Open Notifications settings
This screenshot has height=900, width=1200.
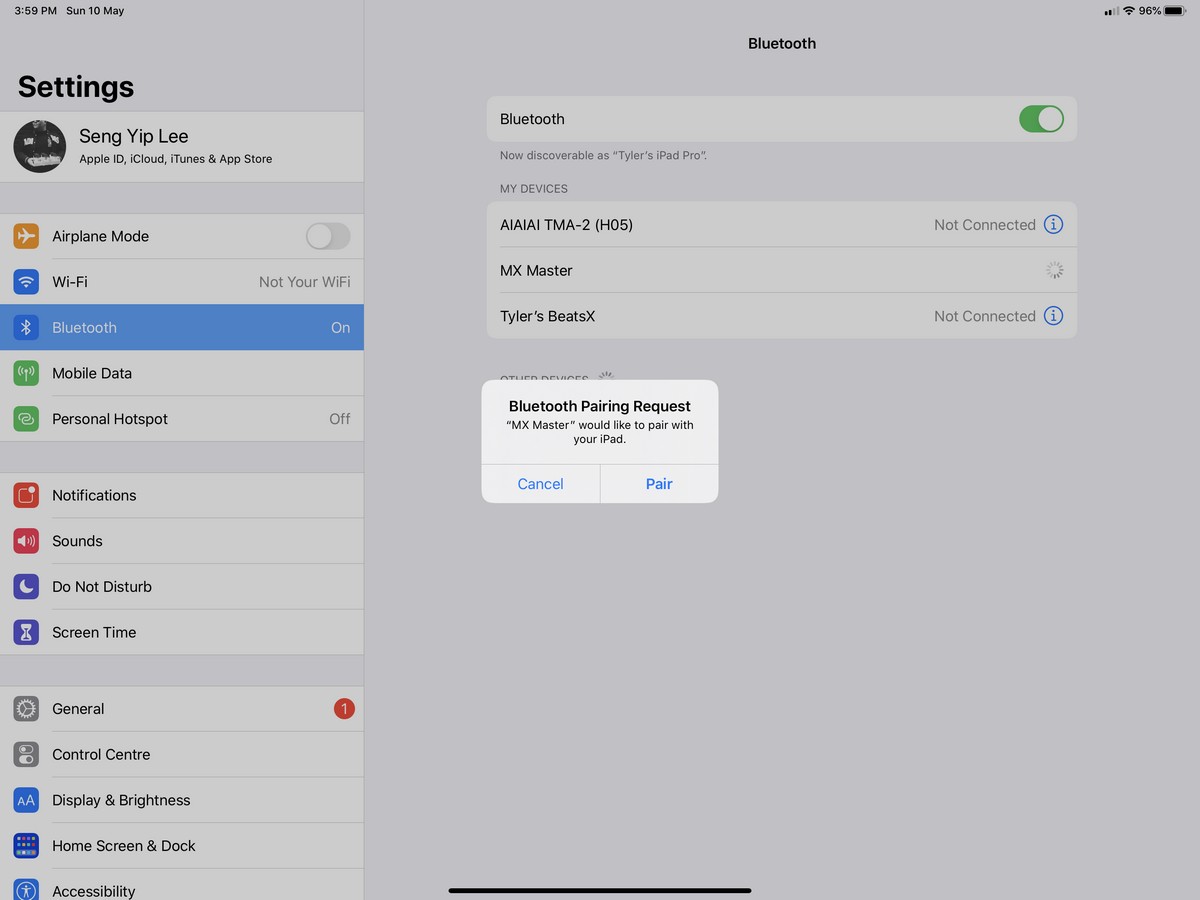182,495
